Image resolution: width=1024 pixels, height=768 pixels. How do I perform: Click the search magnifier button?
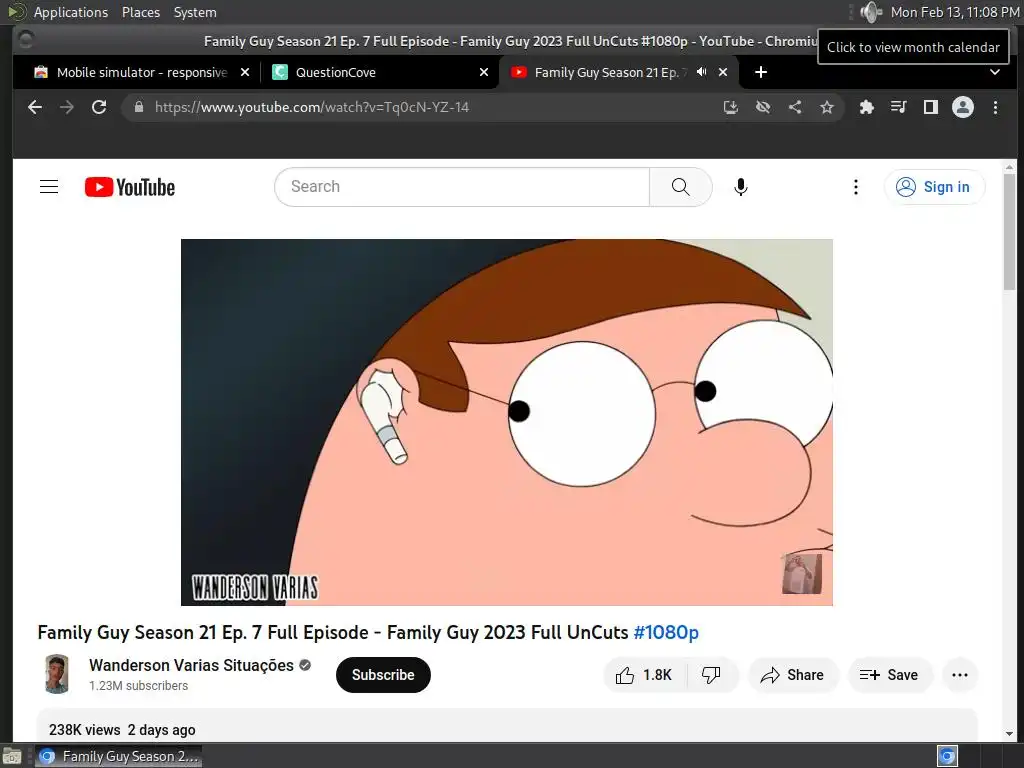(x=680, y=187)
